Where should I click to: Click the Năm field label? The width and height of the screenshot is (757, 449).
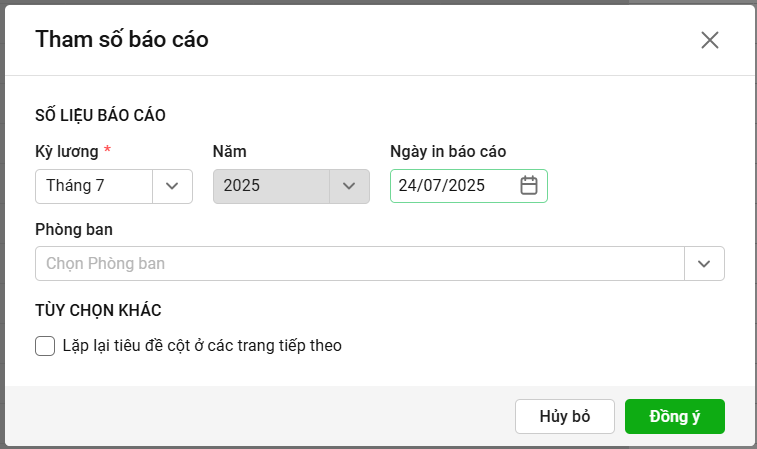coord(230,152)
